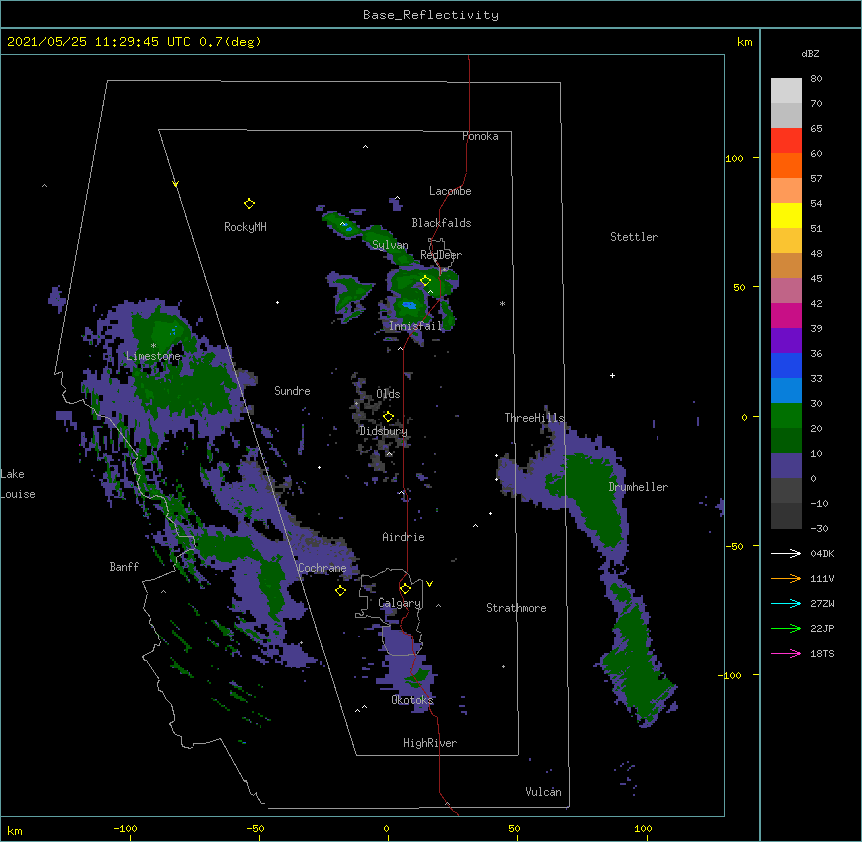Click the Drumheller label
This screenshot has width=862, height=842.
[x=638, y=487]
